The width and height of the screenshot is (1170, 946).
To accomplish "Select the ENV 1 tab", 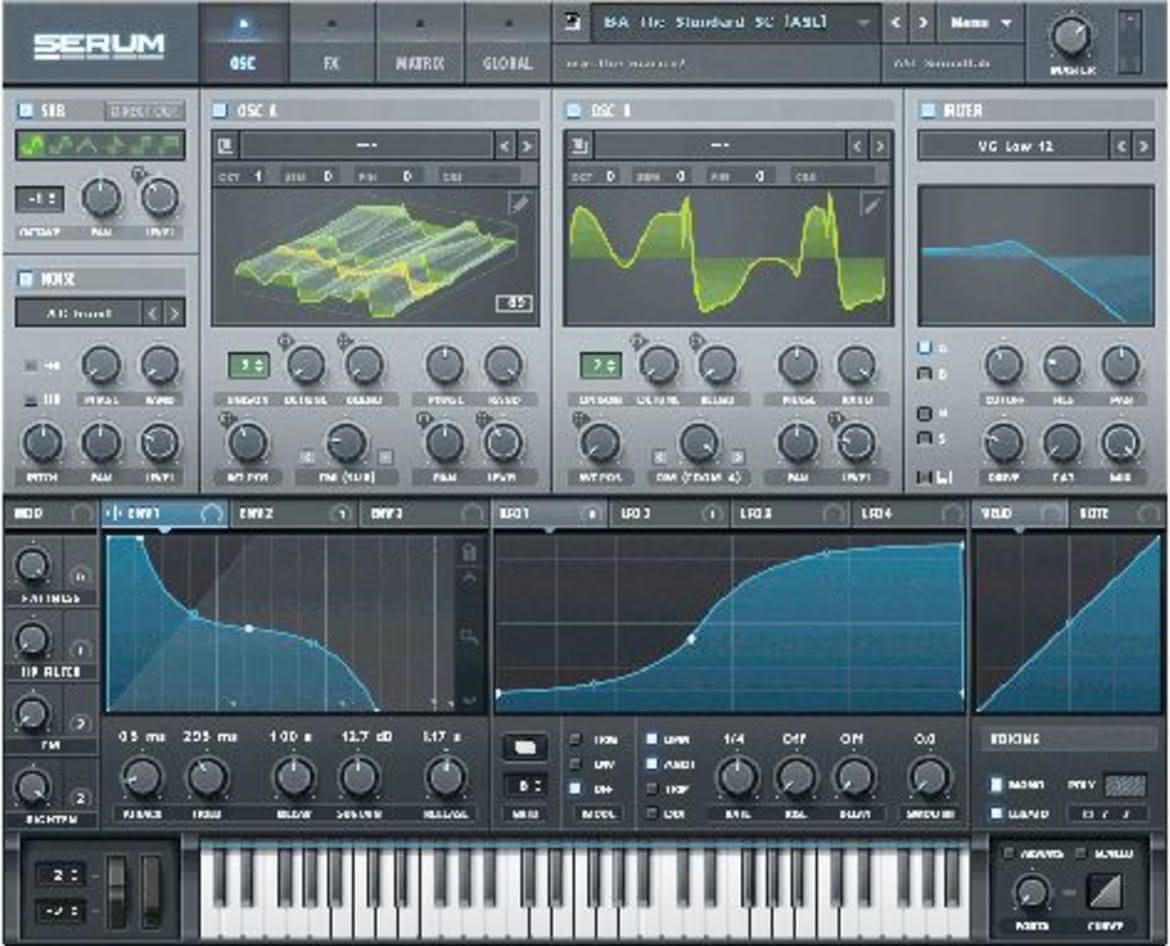I will 165,513.
